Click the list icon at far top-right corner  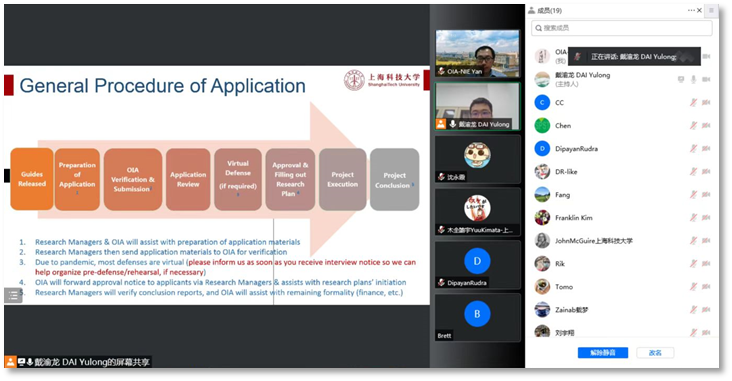click(711, 10)
